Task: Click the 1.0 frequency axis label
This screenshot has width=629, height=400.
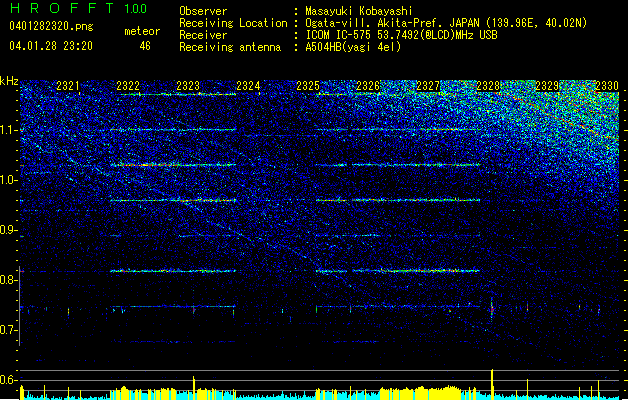Action: [9, 181]
